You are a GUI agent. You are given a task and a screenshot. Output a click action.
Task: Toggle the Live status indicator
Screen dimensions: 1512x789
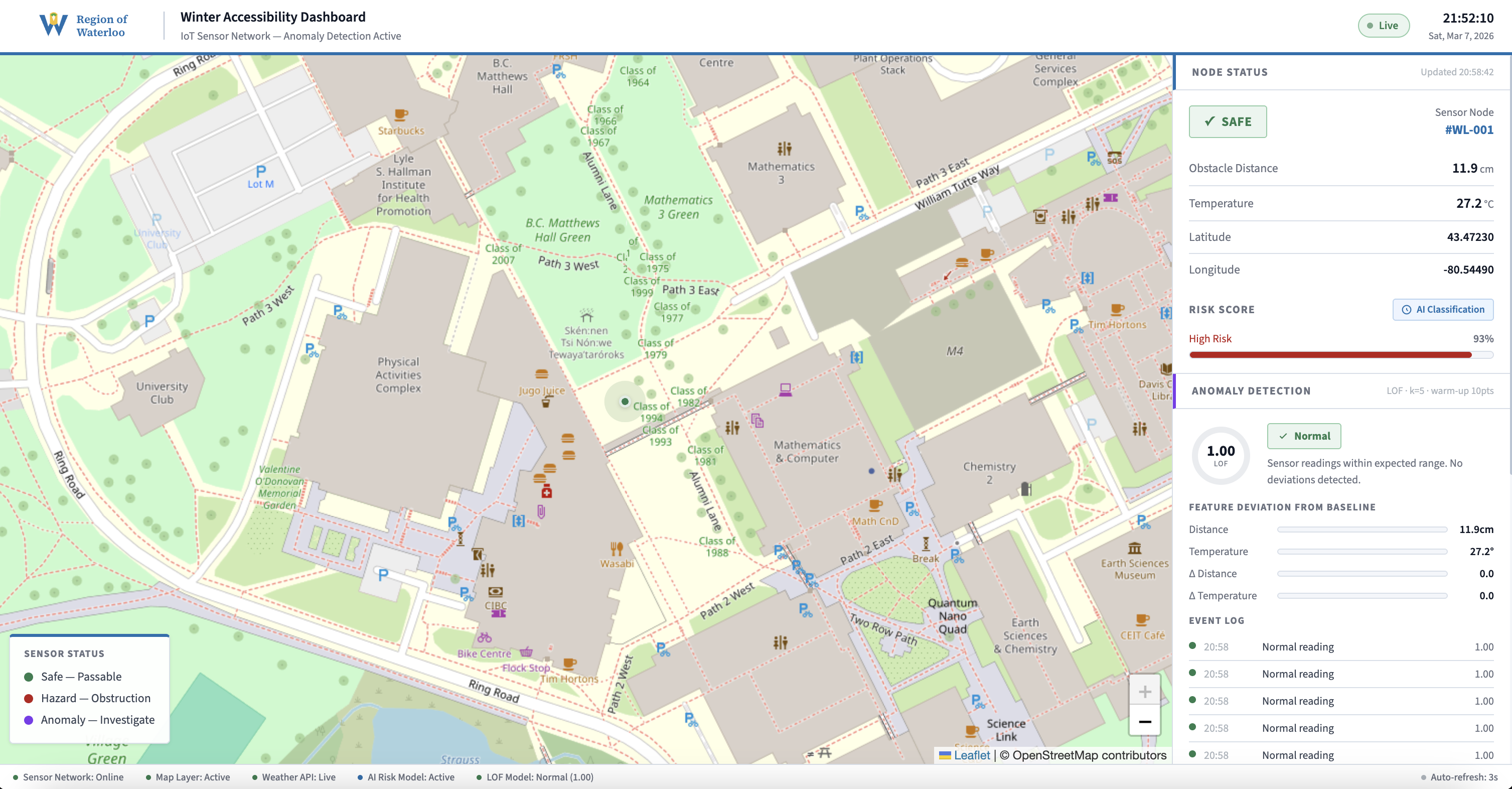click(x=1383, y=26)
